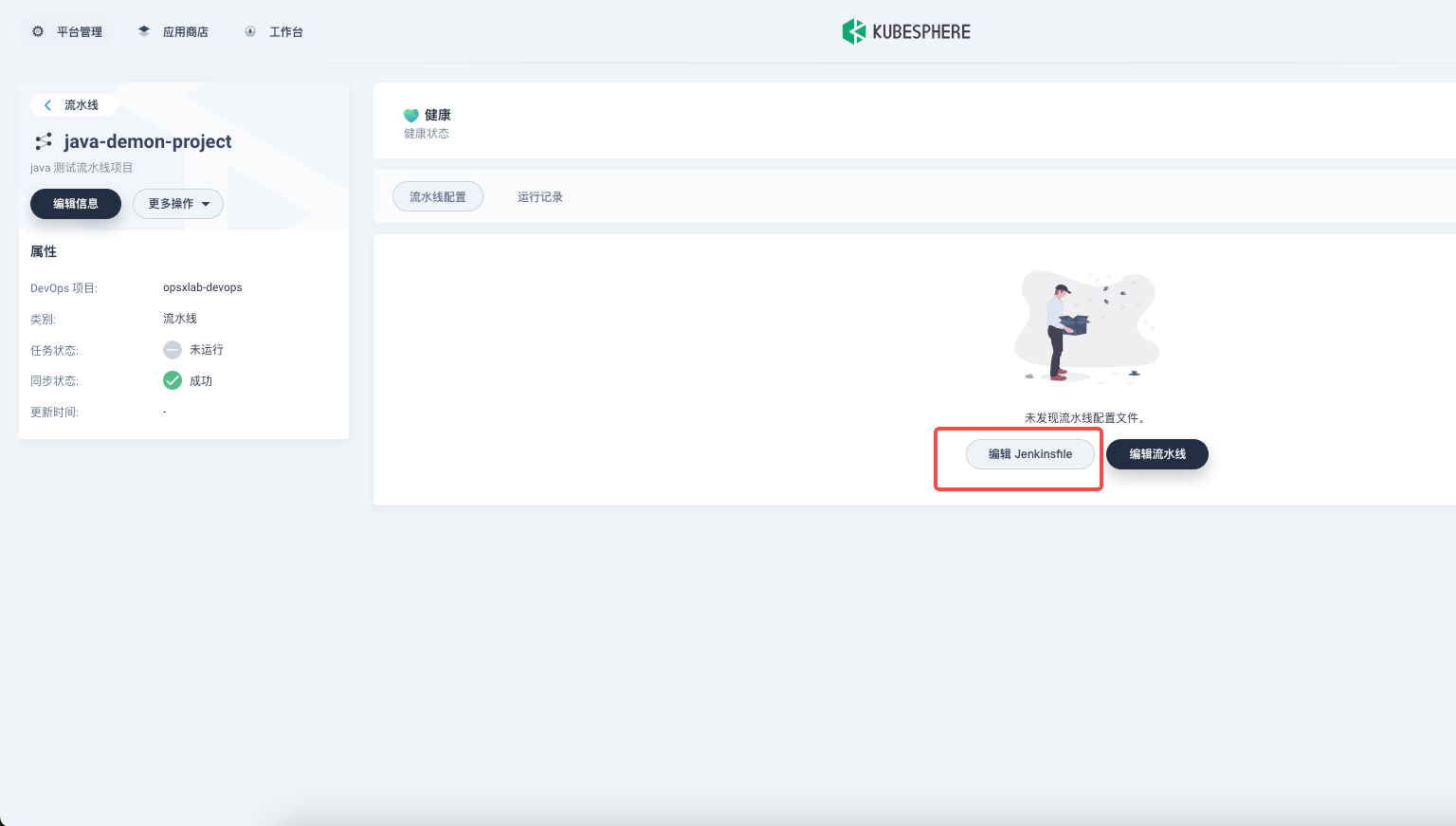Switch to the 运行记录 tab
1456x826 pixels.
(x=540, y=196)
